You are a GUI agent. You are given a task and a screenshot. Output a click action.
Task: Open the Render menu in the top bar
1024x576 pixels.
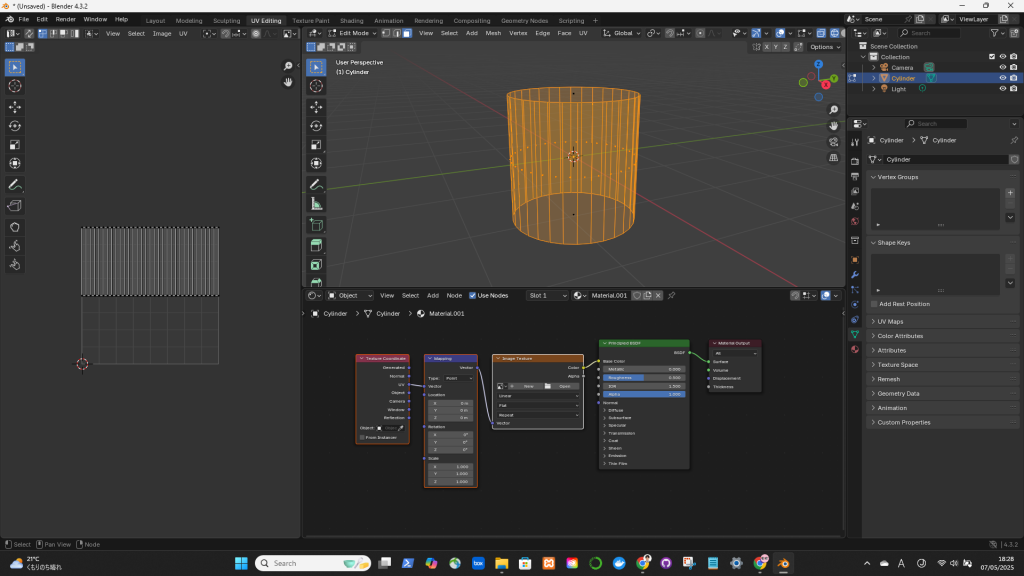point(65,19)
